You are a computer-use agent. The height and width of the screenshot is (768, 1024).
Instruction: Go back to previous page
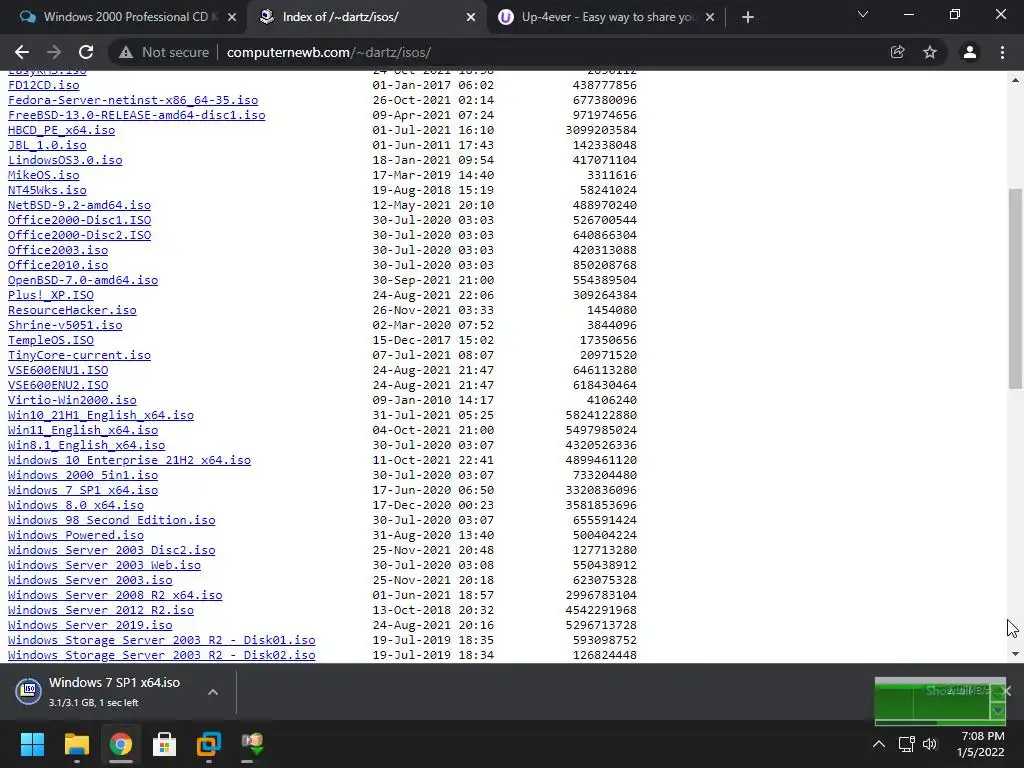[22, 52]
